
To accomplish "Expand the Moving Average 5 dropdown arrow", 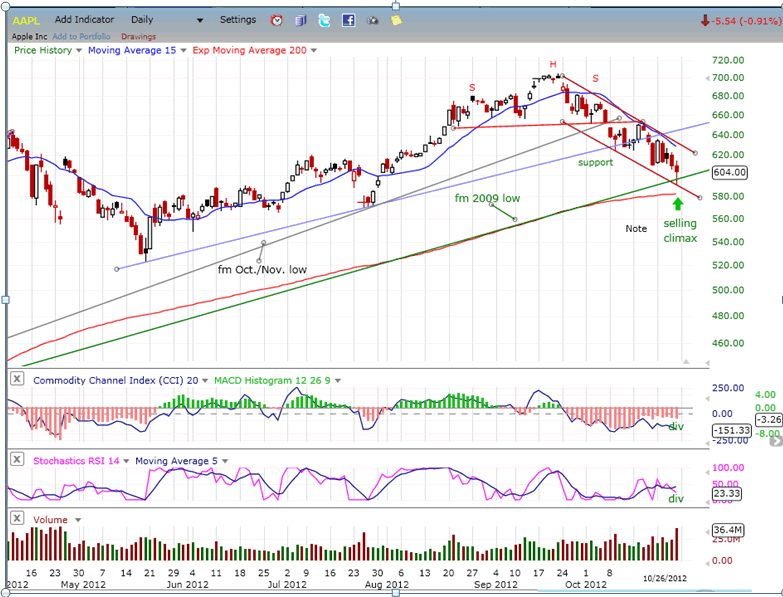I will click(225, 461).
